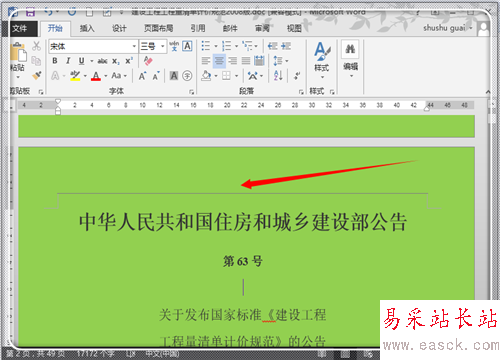Collapse the ribbon with the up arrow

[x=488, y=92]
